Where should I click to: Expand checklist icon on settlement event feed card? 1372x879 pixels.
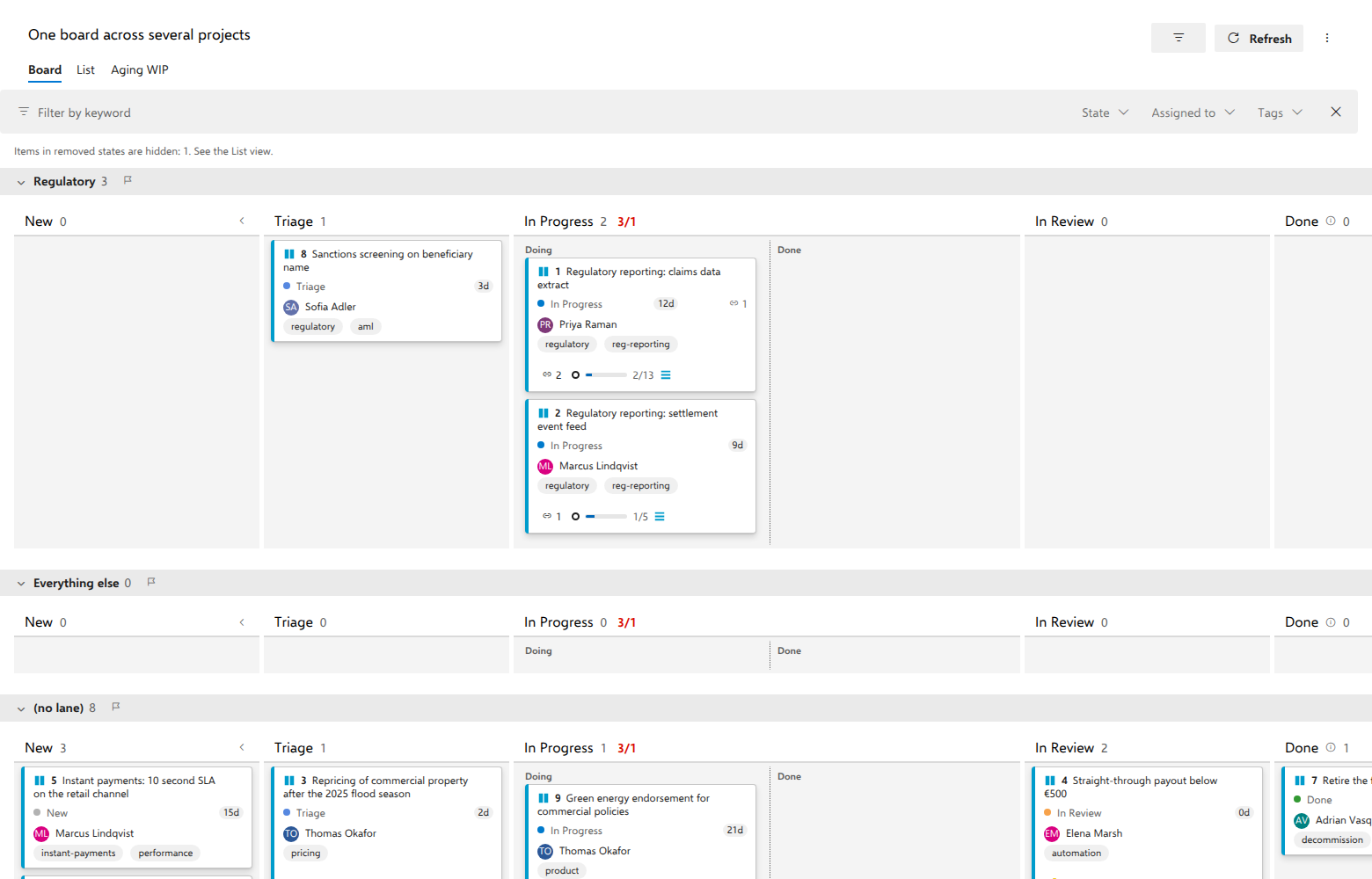660,517
